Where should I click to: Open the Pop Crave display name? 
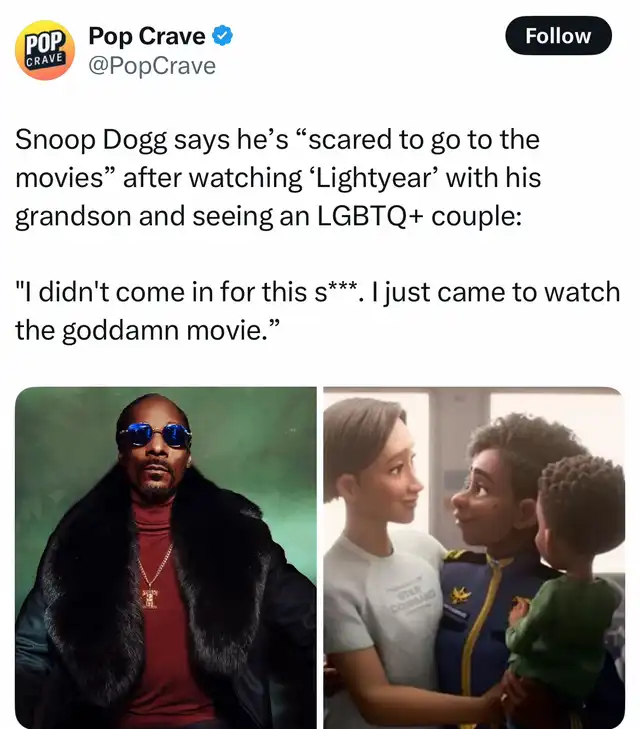147,36
